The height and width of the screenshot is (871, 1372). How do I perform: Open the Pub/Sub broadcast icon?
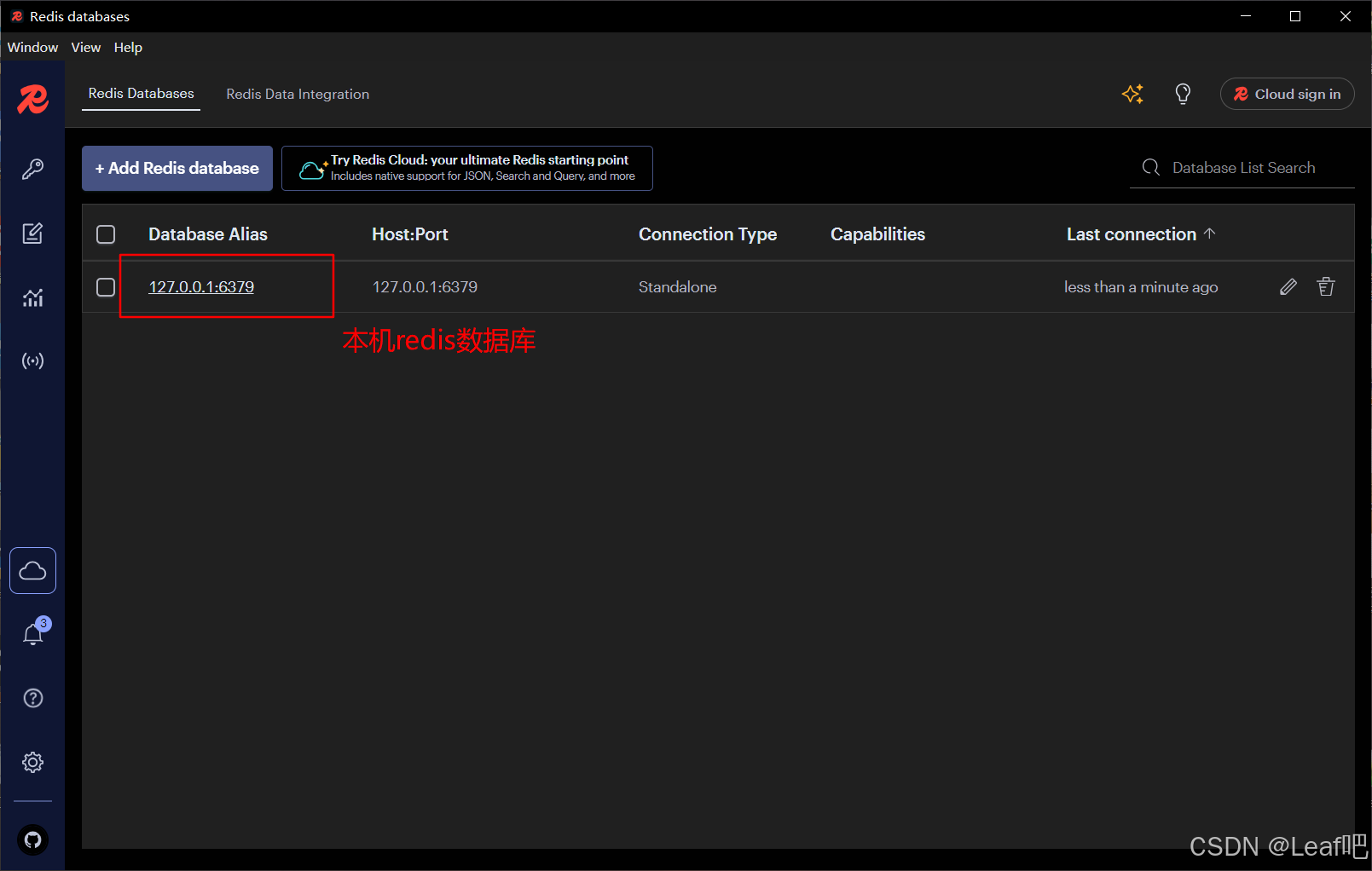(32, 361)
